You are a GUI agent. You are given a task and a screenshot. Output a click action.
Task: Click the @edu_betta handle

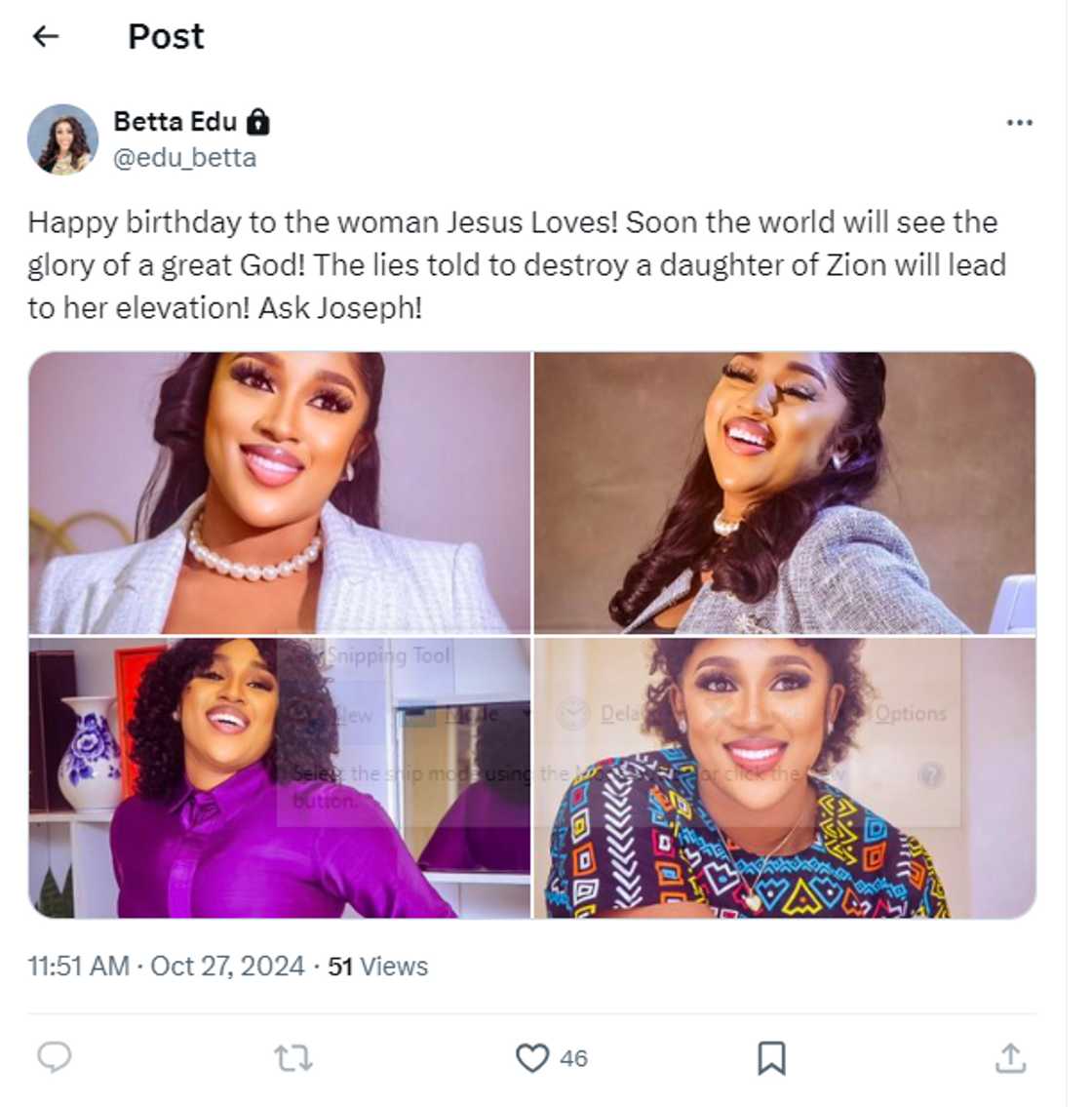(x=185, y=158)
